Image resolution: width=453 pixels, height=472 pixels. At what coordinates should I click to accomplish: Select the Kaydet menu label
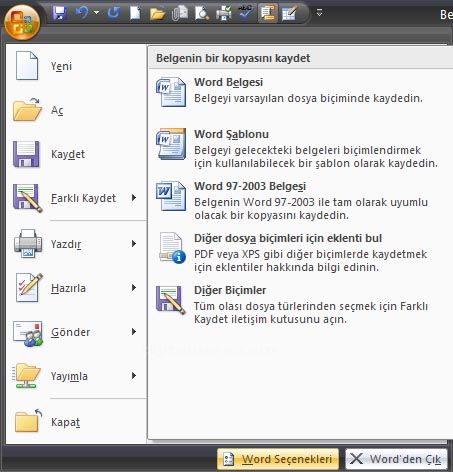coord(68,154)
